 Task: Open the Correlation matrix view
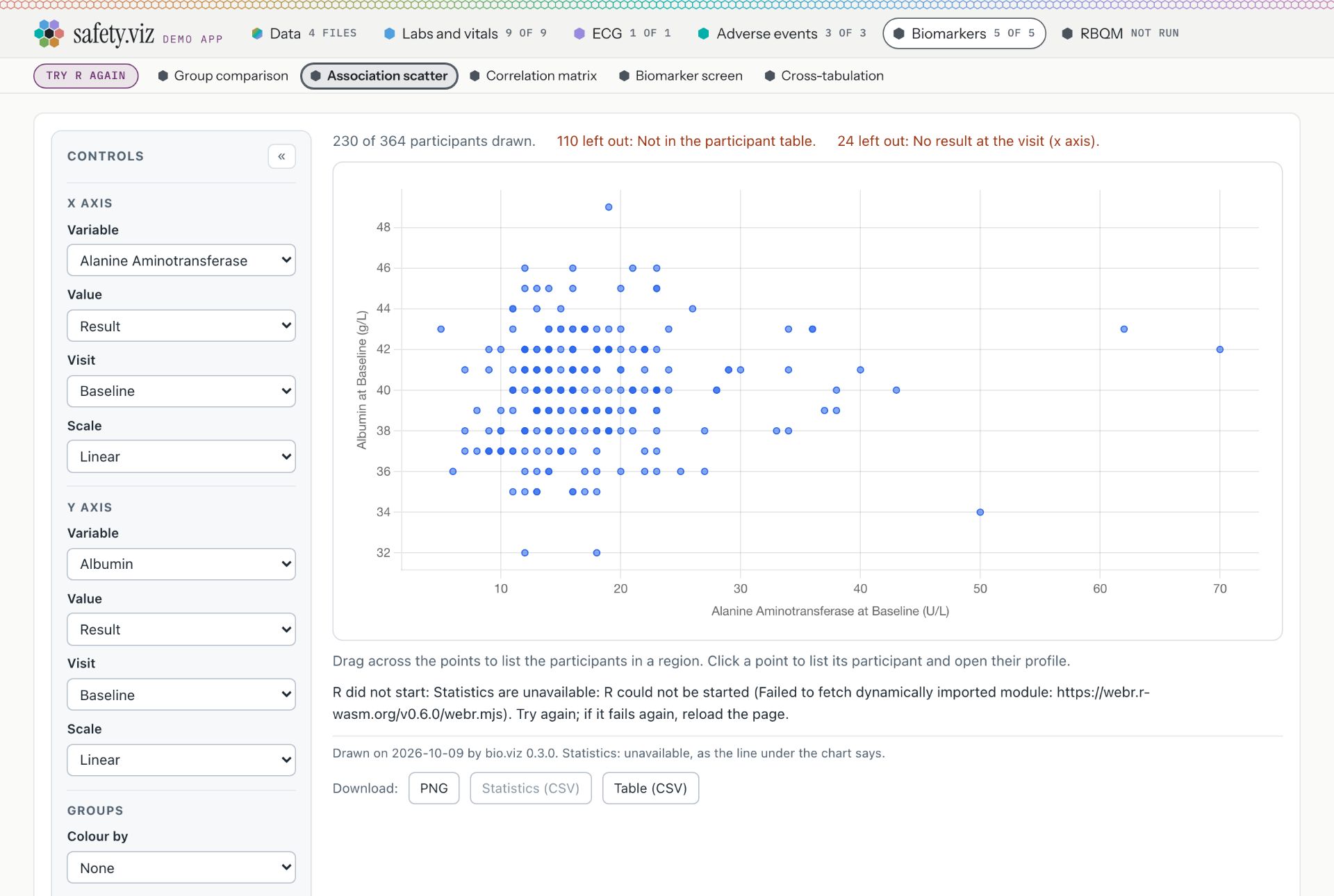(533, 76)
